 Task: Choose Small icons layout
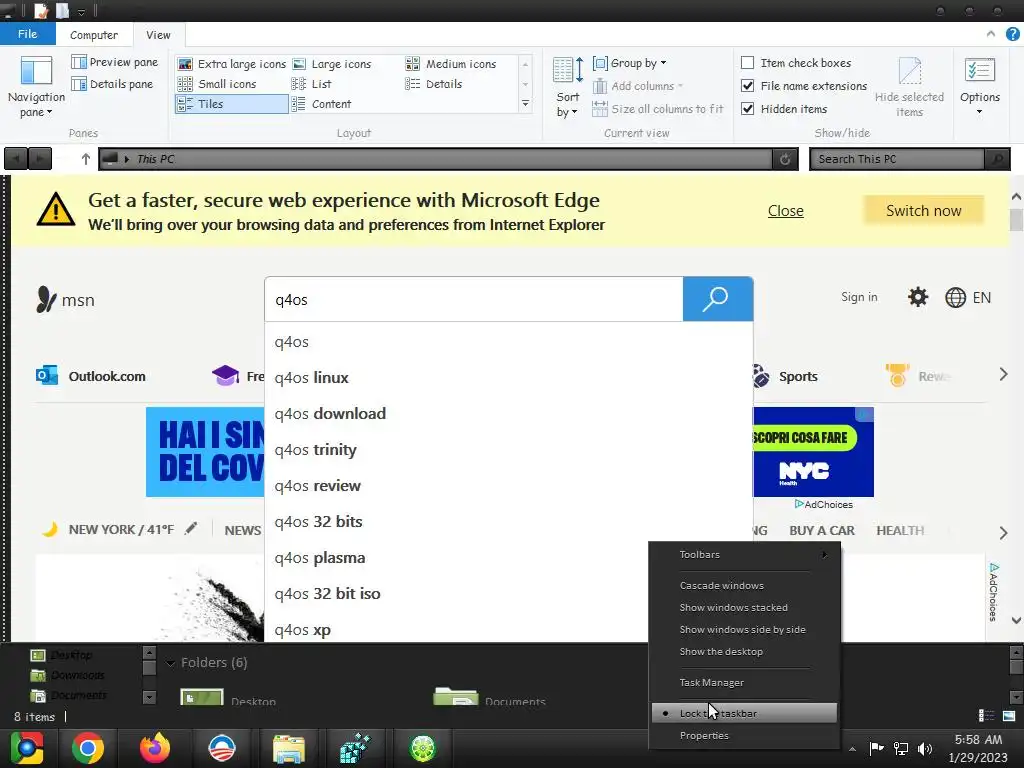coord(217,84)
